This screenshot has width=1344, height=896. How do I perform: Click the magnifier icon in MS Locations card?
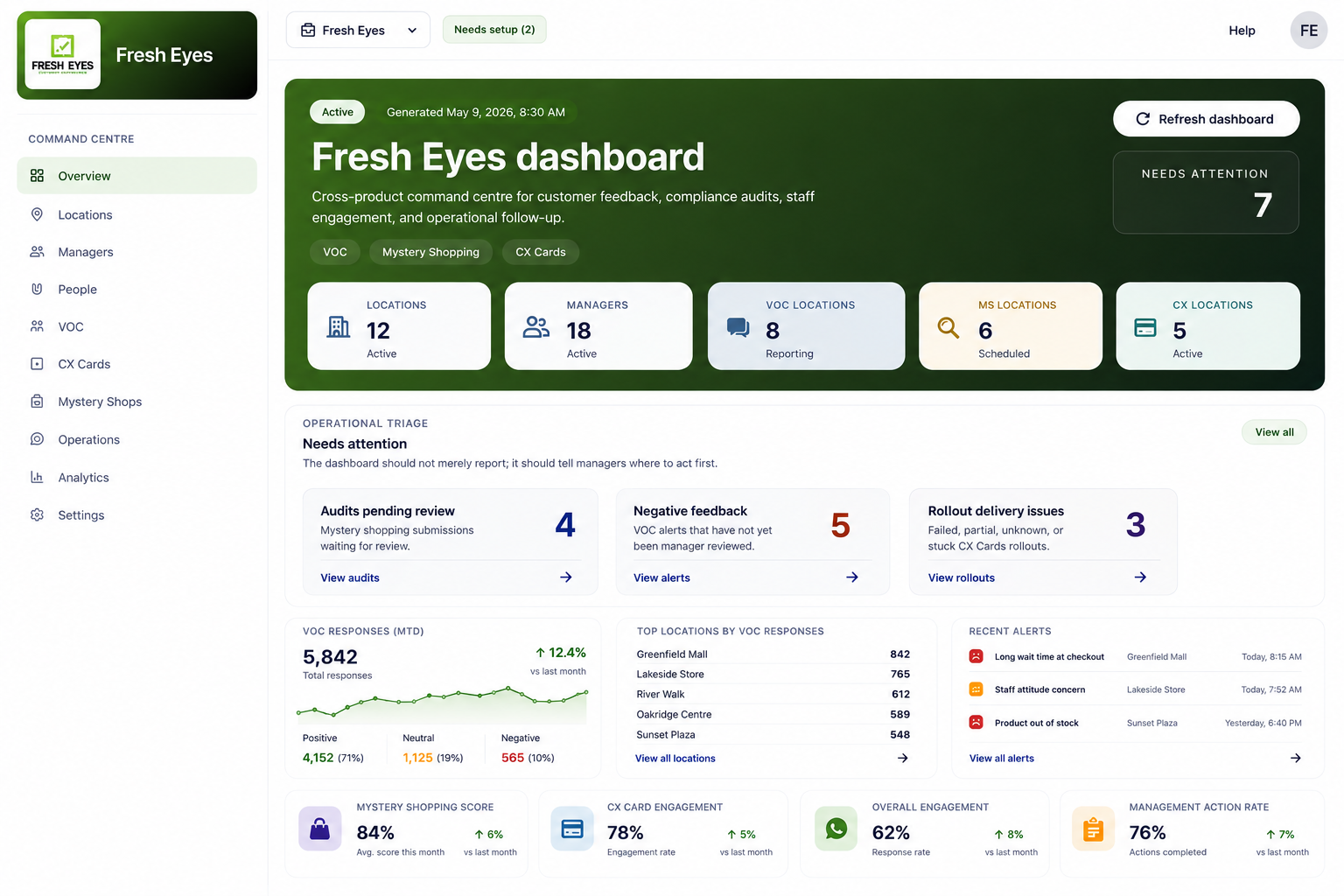[948, 327]
